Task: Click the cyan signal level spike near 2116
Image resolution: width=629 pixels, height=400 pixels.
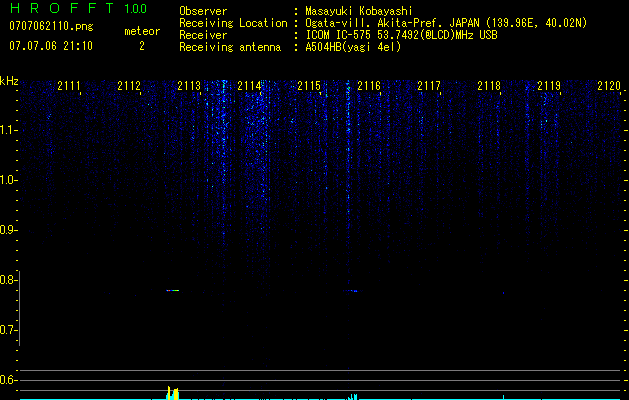Action: (352, 397)
